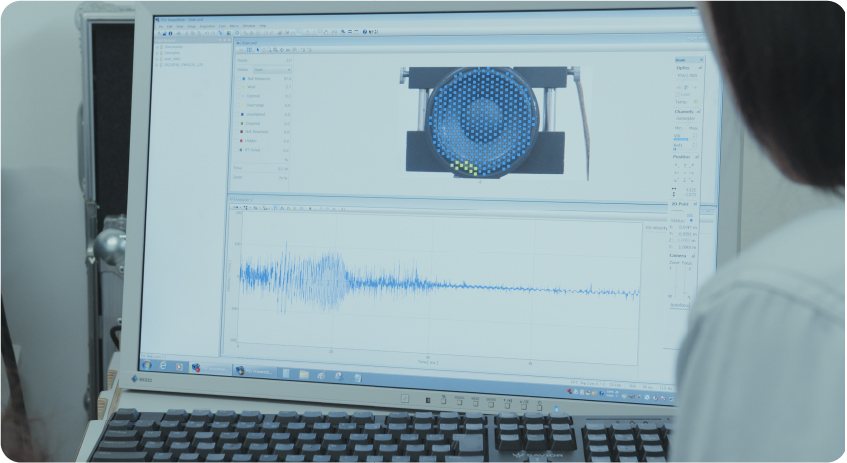Expand the Documents tree node
Image resolution: width=847 pixels, height=463 pixels.
(x=158, y=47)
